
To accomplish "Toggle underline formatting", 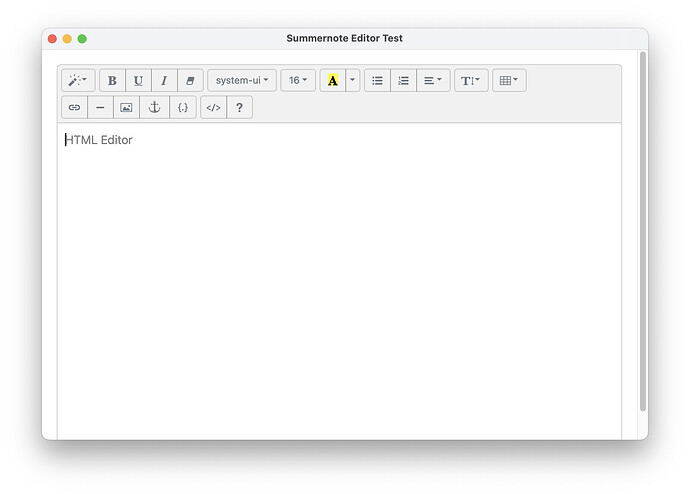I will [x=138, y=81].
